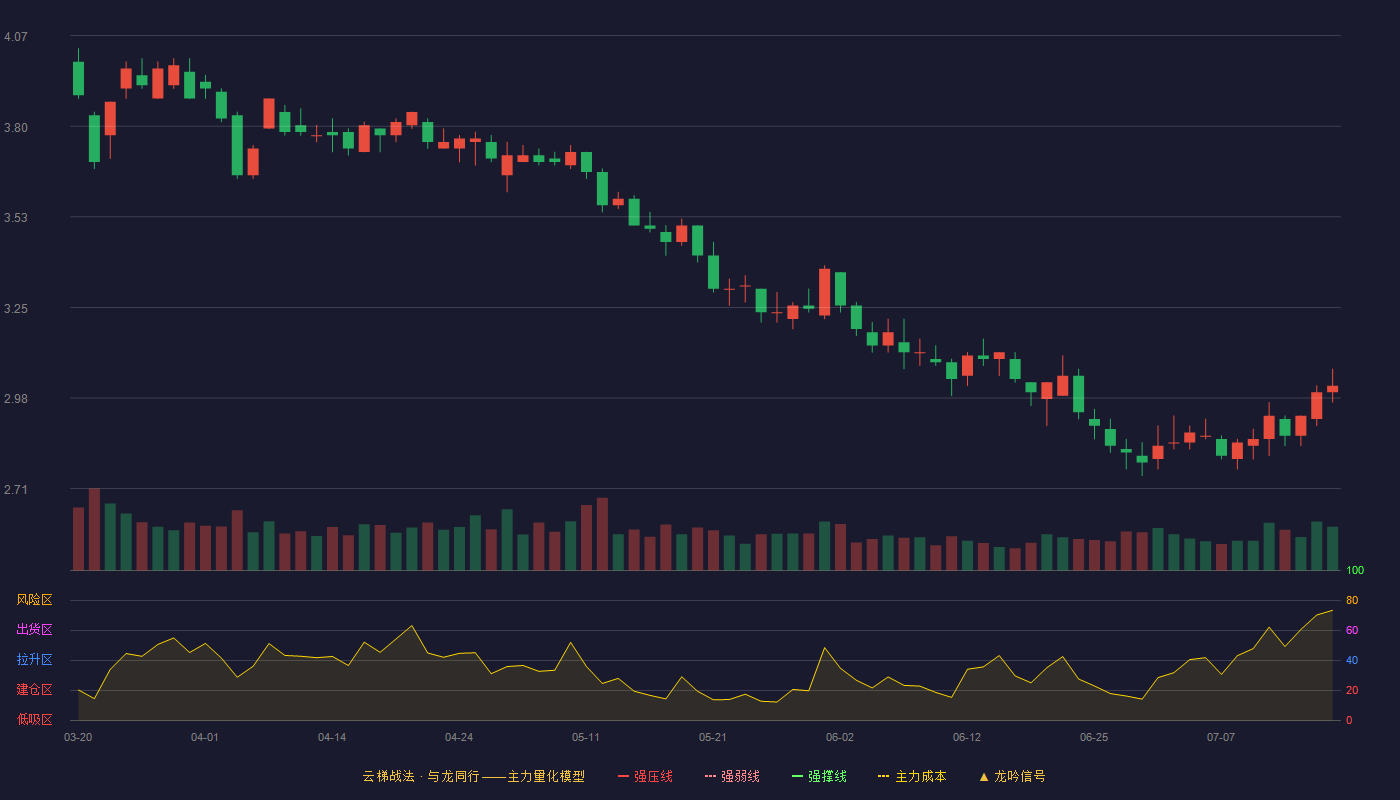1400x800 pixels.
Task: Click the tallest volume bar near 03-20
Action: 94,529
